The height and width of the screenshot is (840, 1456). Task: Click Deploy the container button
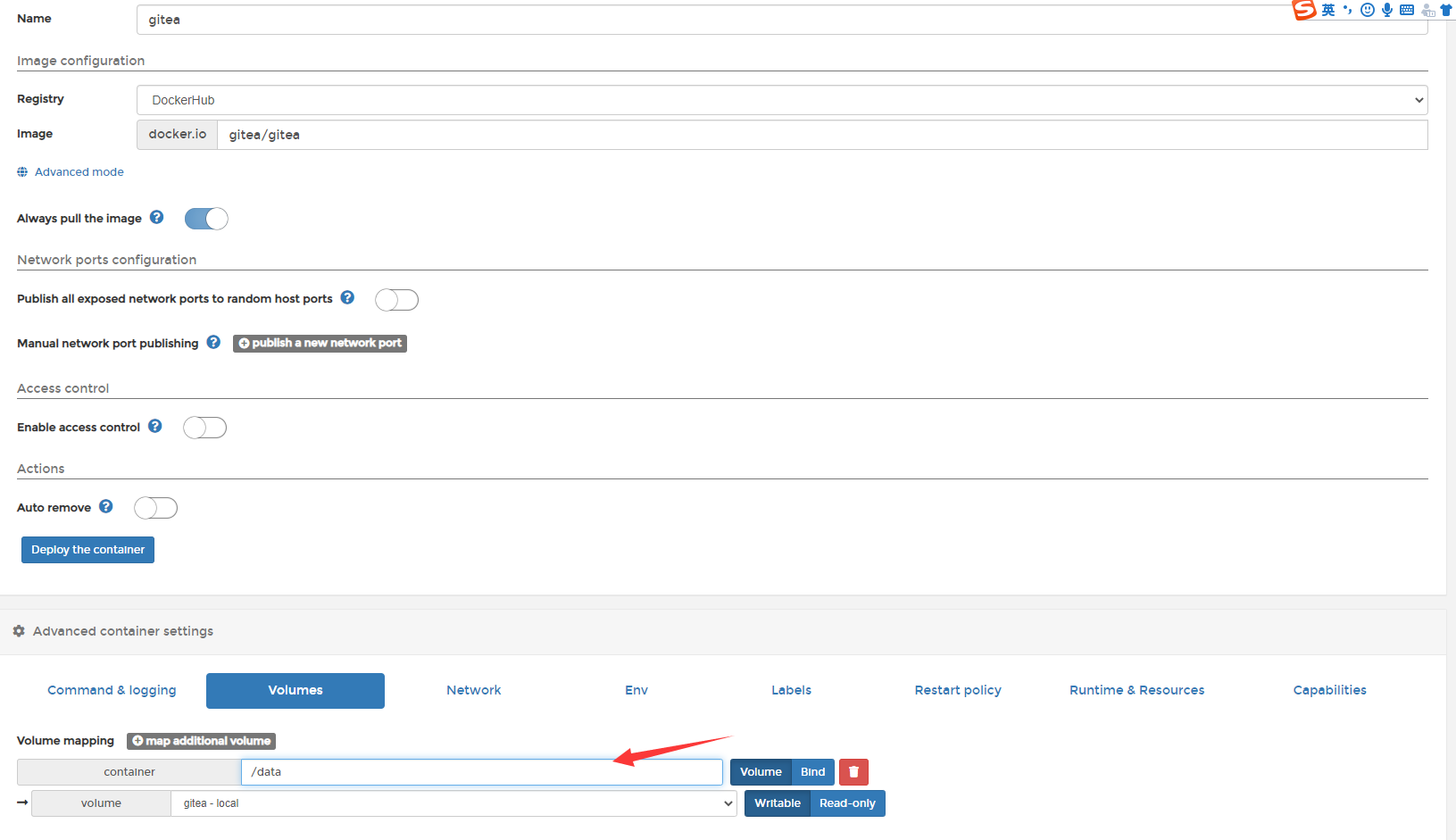(87, 550)
